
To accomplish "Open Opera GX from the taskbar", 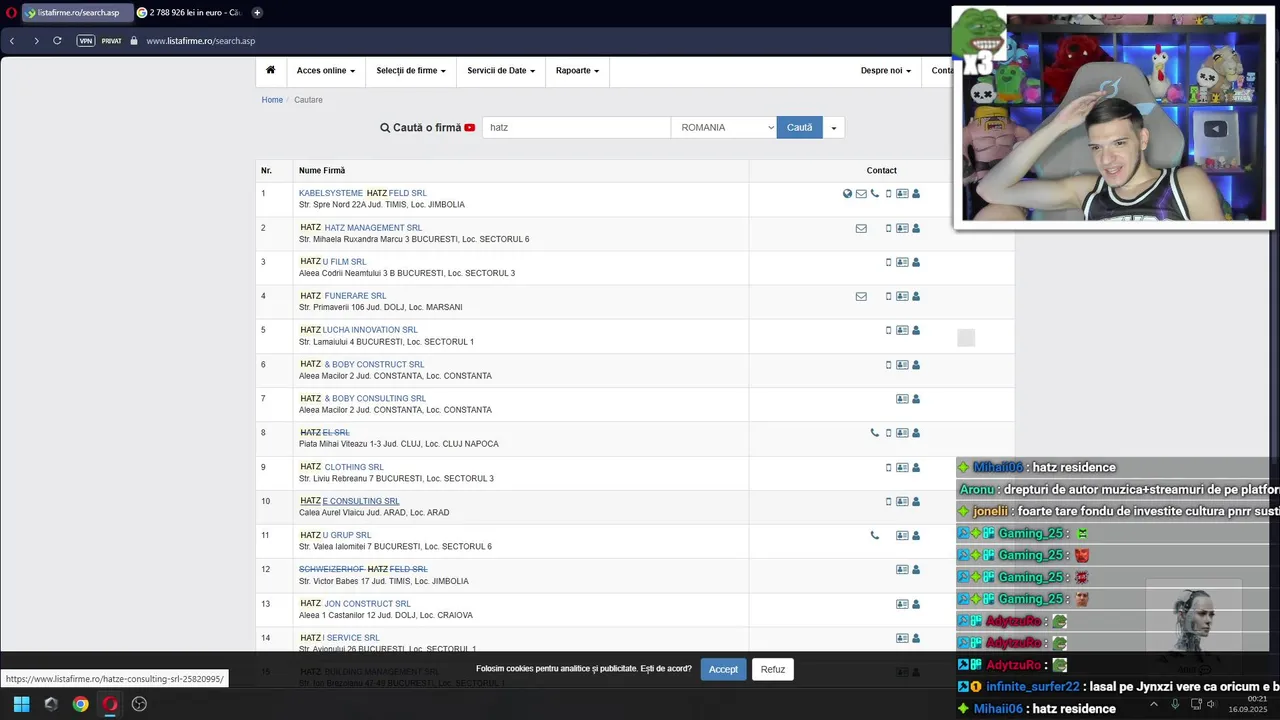I will [110, 704].
